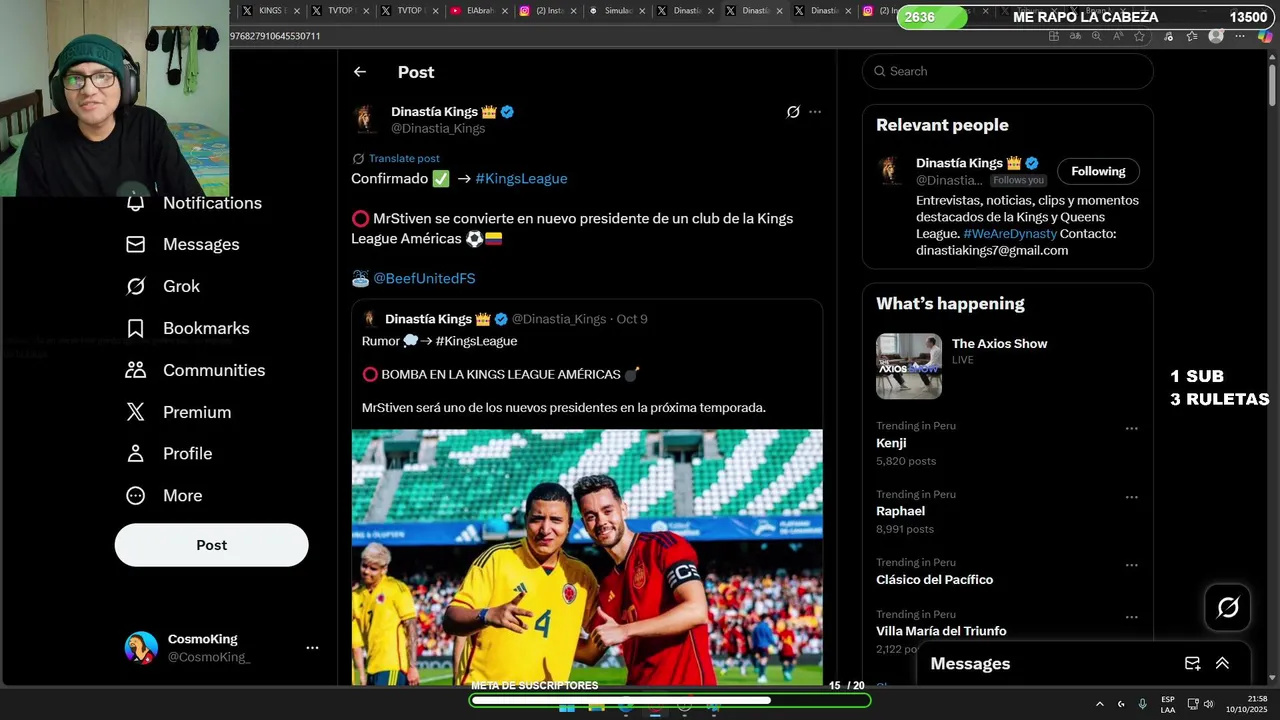
Task: Close the Simulac browser tab
Action: click(643, 11)
